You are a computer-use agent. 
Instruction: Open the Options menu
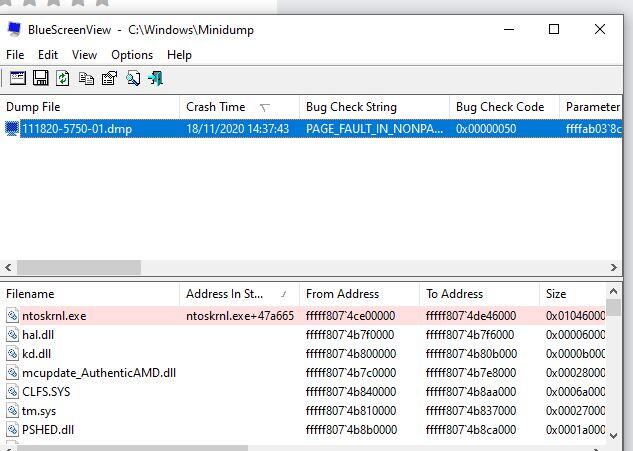(x=132, y=55)
